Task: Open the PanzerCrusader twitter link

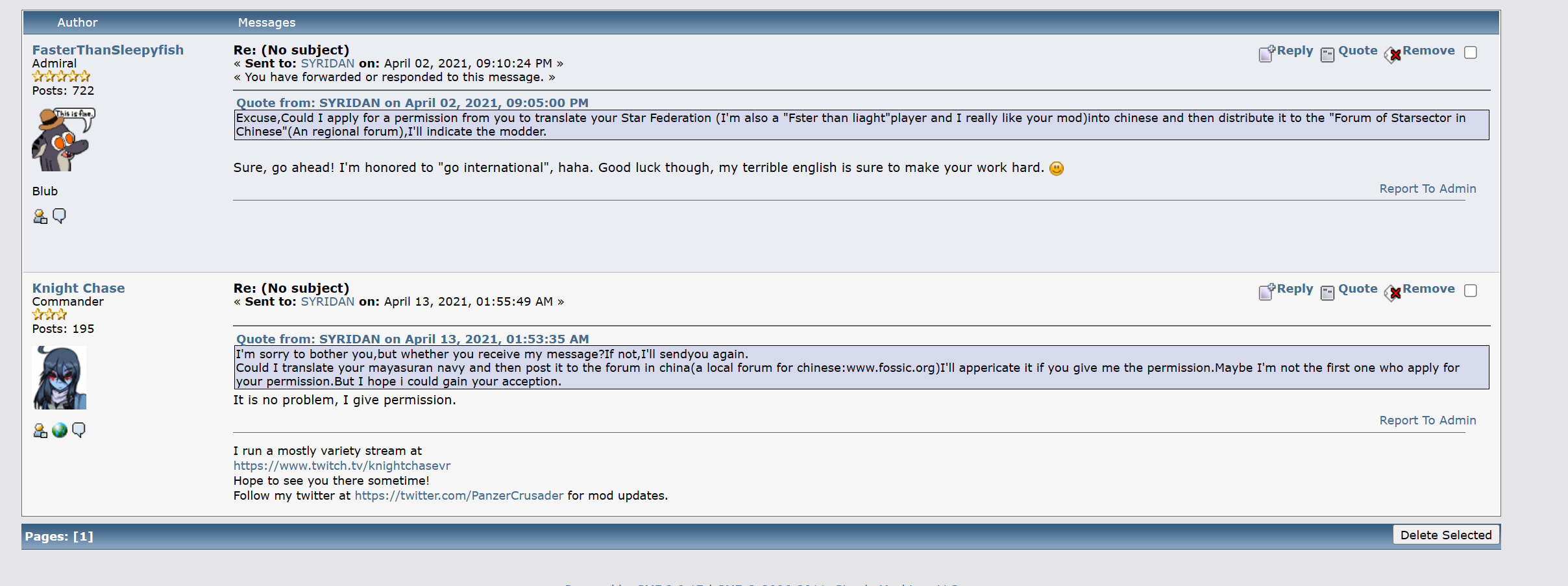Action: click(x=459, y=496)
